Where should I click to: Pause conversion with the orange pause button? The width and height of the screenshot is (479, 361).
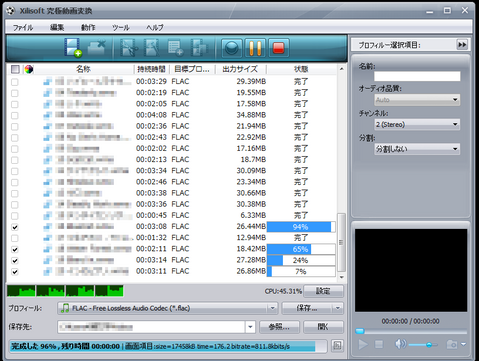[255, 48]
